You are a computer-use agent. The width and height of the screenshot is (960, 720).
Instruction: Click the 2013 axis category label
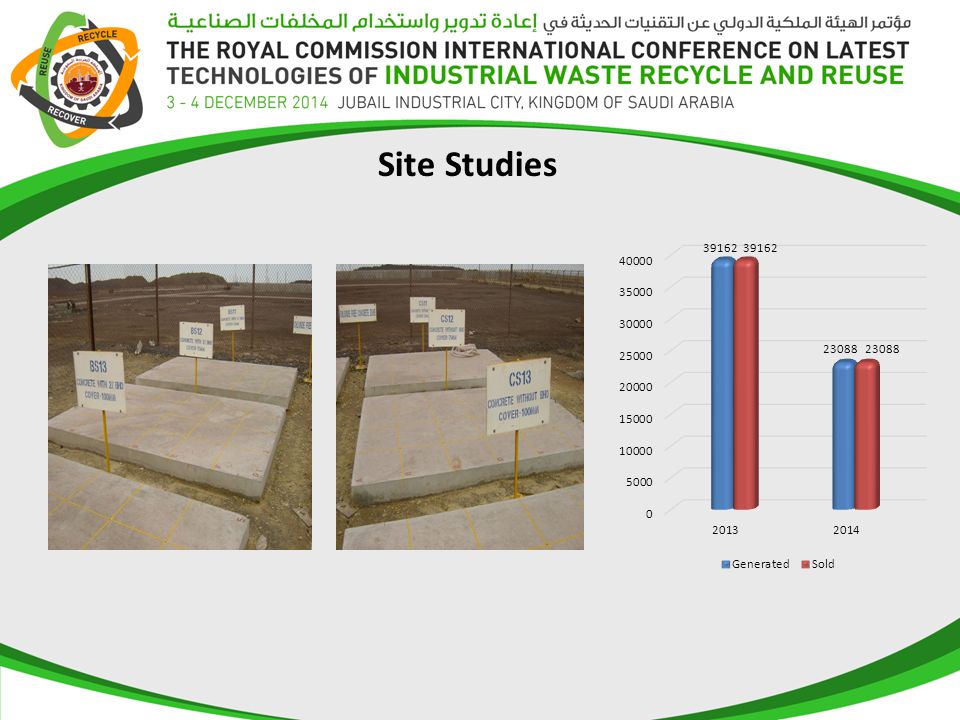[x=725, y=530]
